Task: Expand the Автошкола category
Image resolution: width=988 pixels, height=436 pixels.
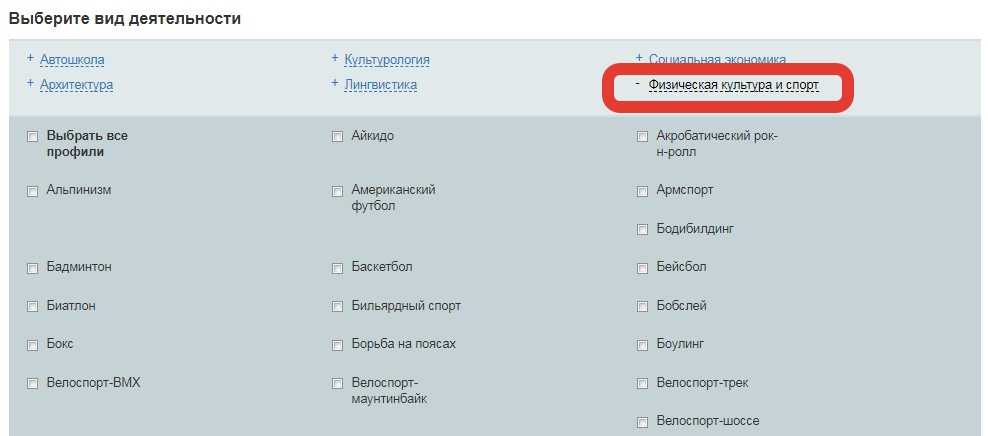Action: [71, 60]
